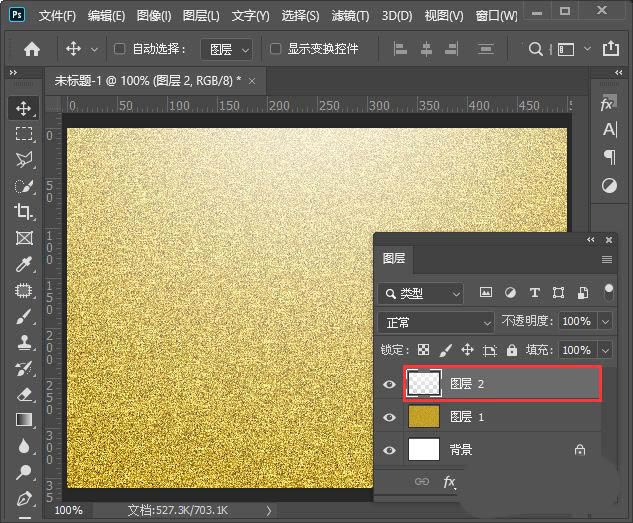Click the link layers button
Image resolution: width=633 pixels, height=523 pixels.
422,481
